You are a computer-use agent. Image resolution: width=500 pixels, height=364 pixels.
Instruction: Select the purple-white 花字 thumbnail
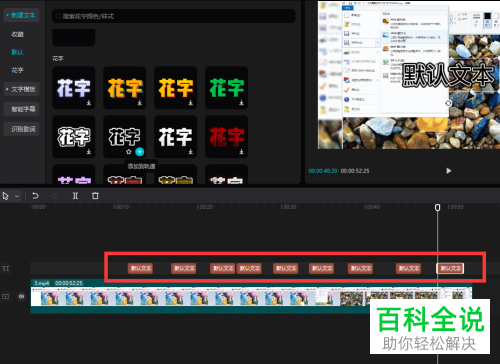(74, 88)
